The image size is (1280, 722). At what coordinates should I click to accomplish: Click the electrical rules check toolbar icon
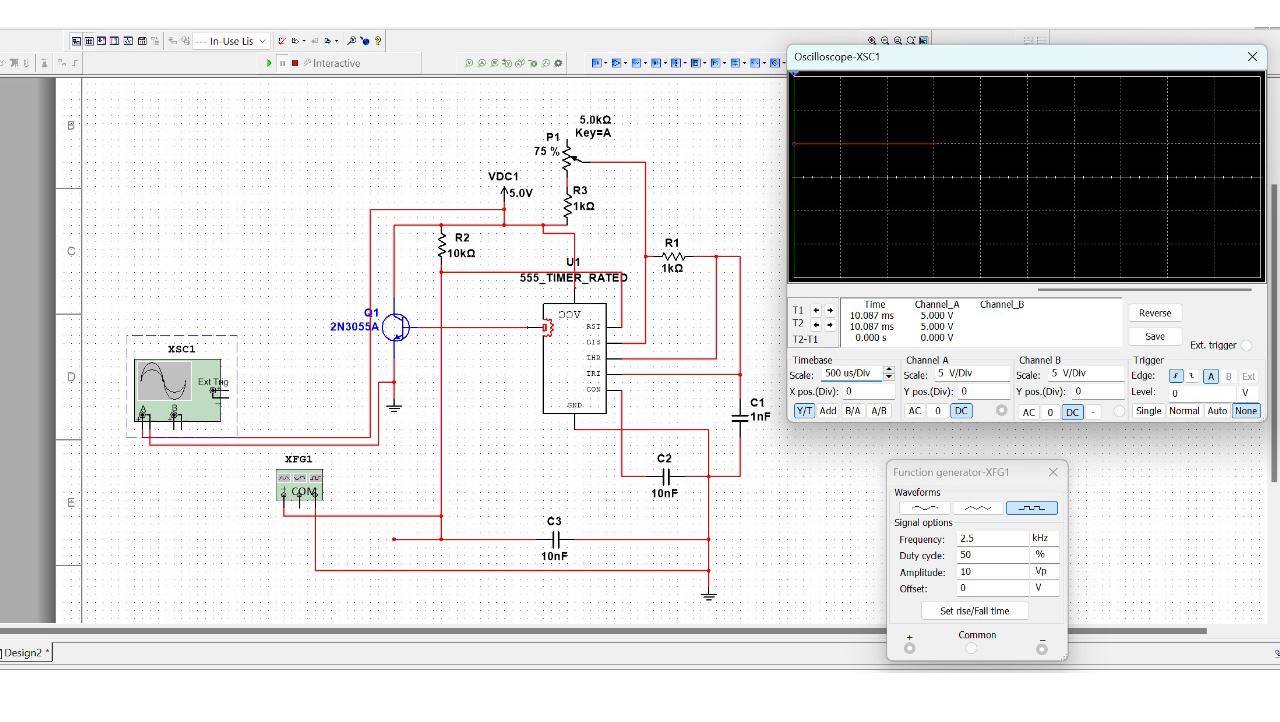[x=282, y=41]
